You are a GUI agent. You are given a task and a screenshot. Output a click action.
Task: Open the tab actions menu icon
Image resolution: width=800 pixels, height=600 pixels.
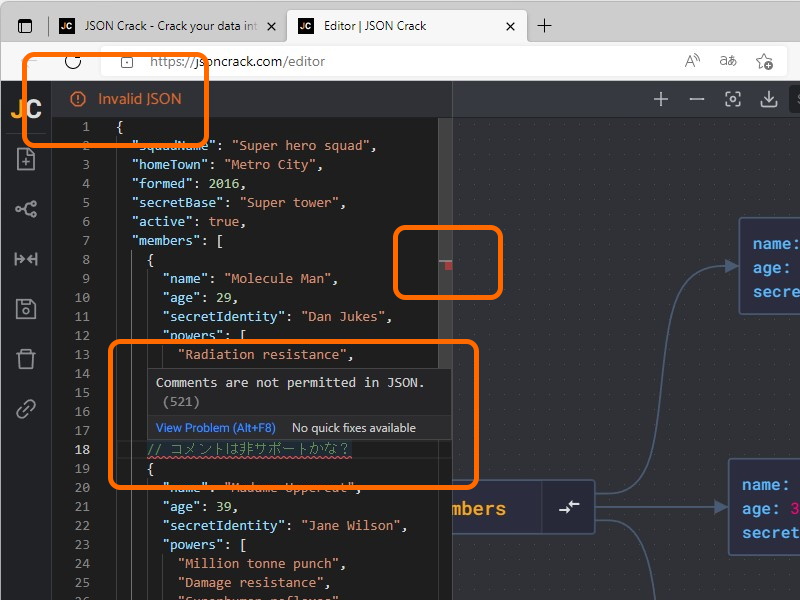click(24, 26)
